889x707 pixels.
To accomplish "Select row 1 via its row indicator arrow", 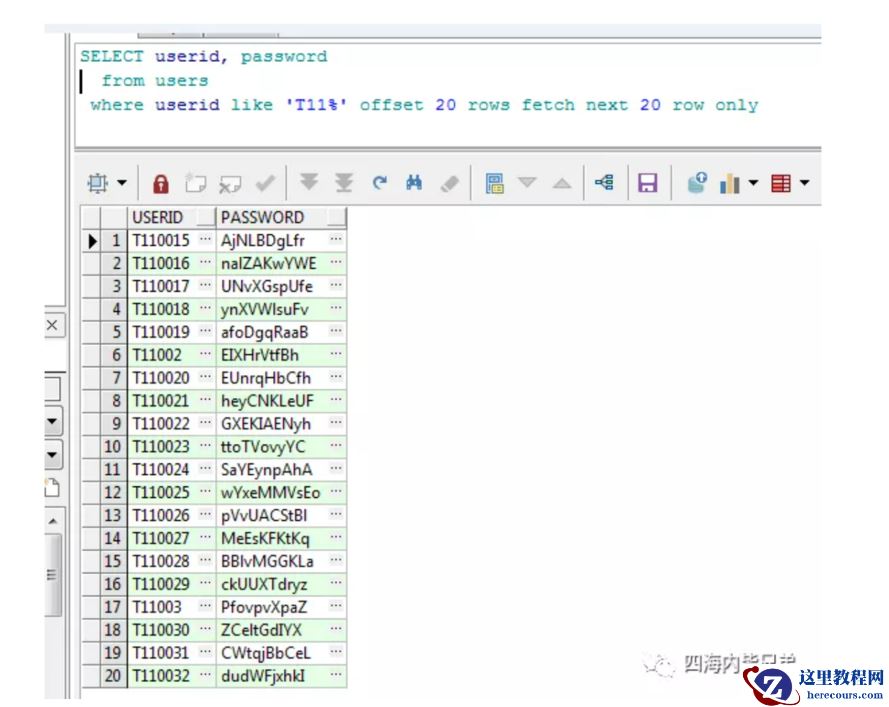I will (91, 241).
